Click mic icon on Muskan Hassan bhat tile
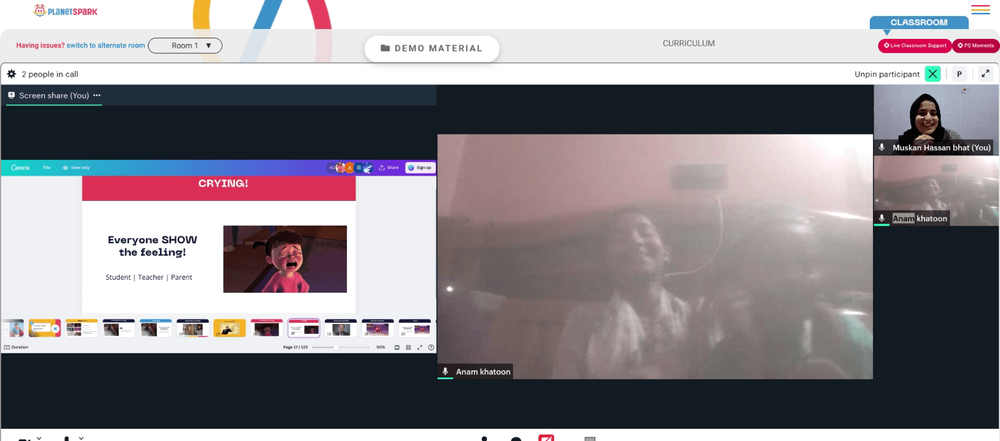 (882, 147)
